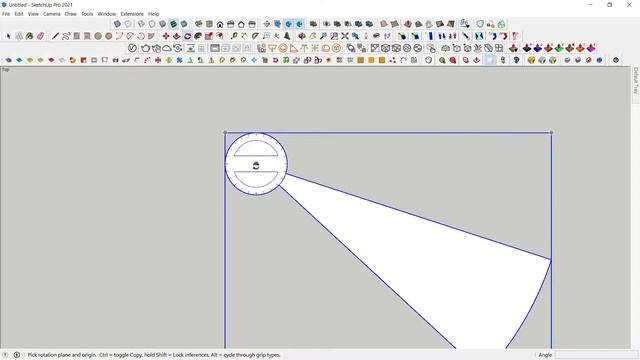Toggle Display Section Planes
The image size is (640, 360).
point(278,24)
